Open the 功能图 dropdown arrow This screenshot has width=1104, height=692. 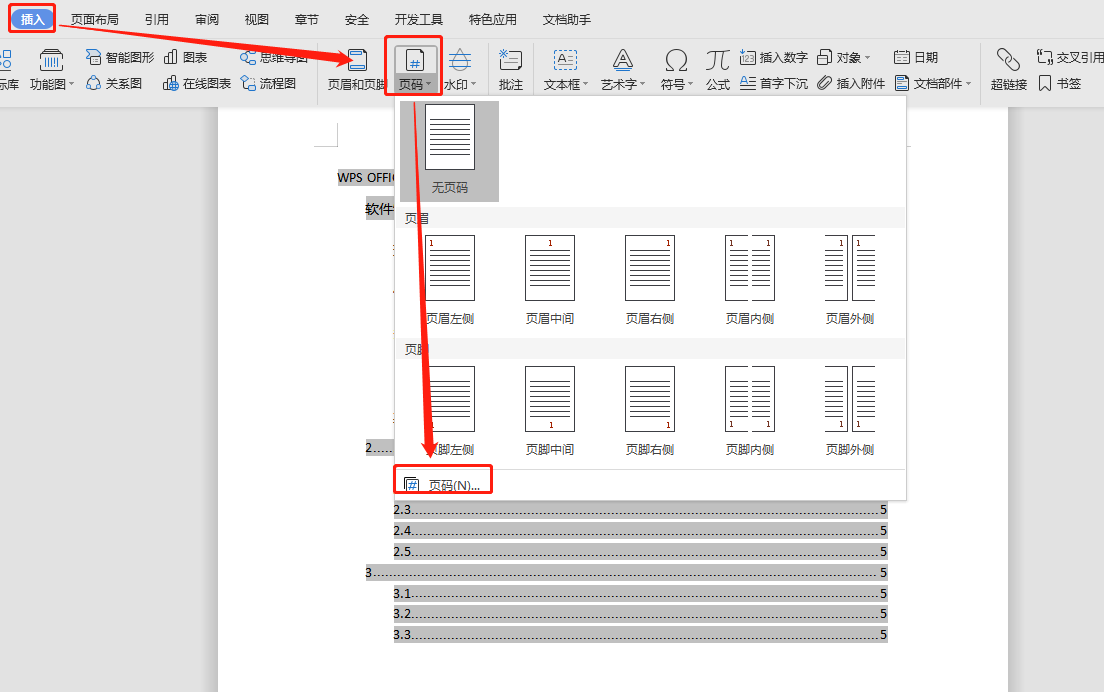71,84
